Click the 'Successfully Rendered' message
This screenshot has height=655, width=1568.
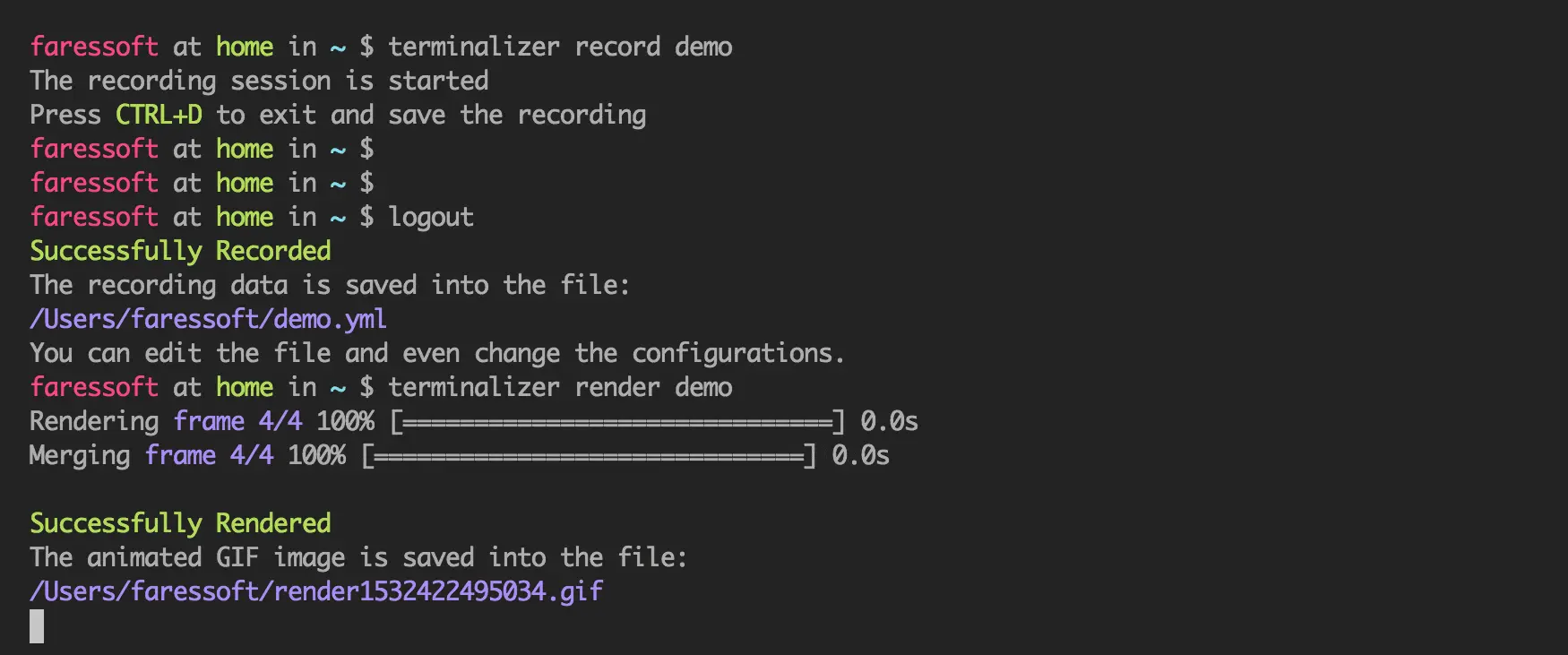pos(180,523)
